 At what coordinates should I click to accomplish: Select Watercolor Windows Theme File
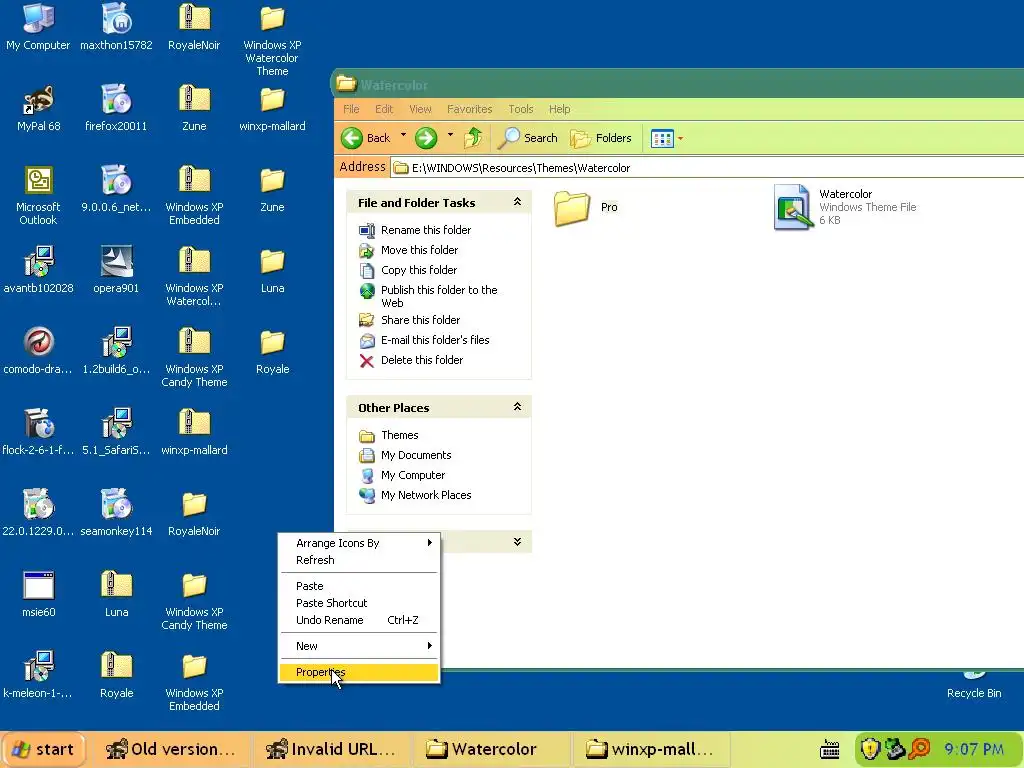tap(845, 207)
